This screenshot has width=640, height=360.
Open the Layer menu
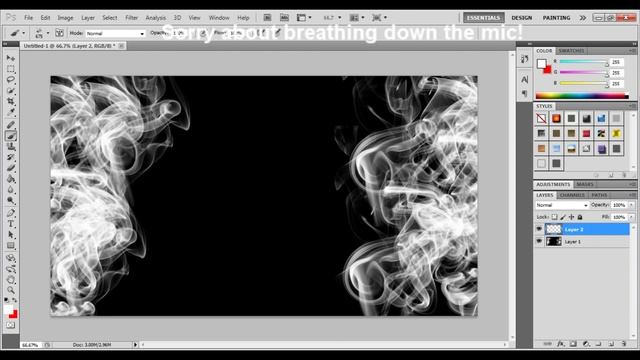pyautogui.click(x=88, y=18)
